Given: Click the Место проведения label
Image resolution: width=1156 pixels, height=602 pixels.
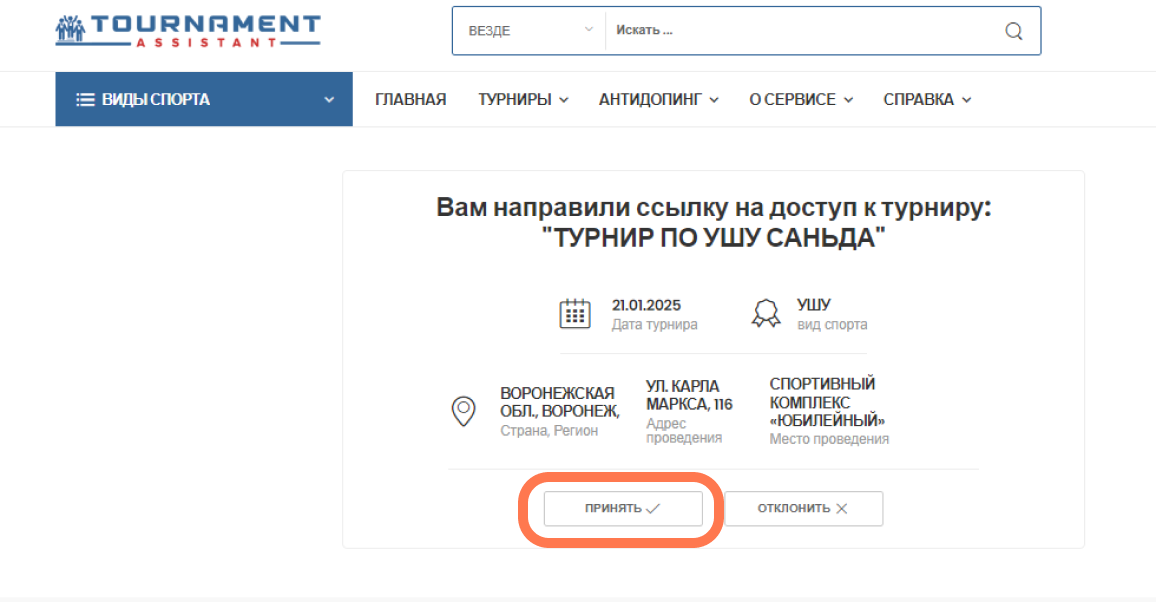Looking at the screenshot, I should [829, 439].
